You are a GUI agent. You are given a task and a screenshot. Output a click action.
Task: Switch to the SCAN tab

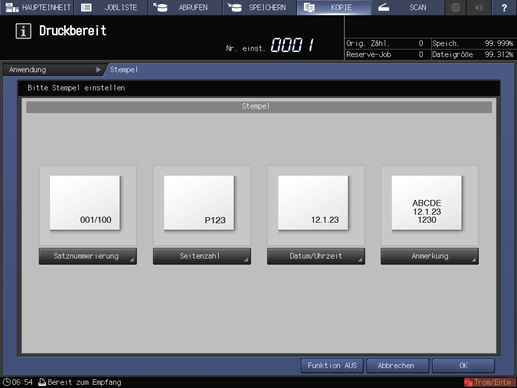(407, 7)
